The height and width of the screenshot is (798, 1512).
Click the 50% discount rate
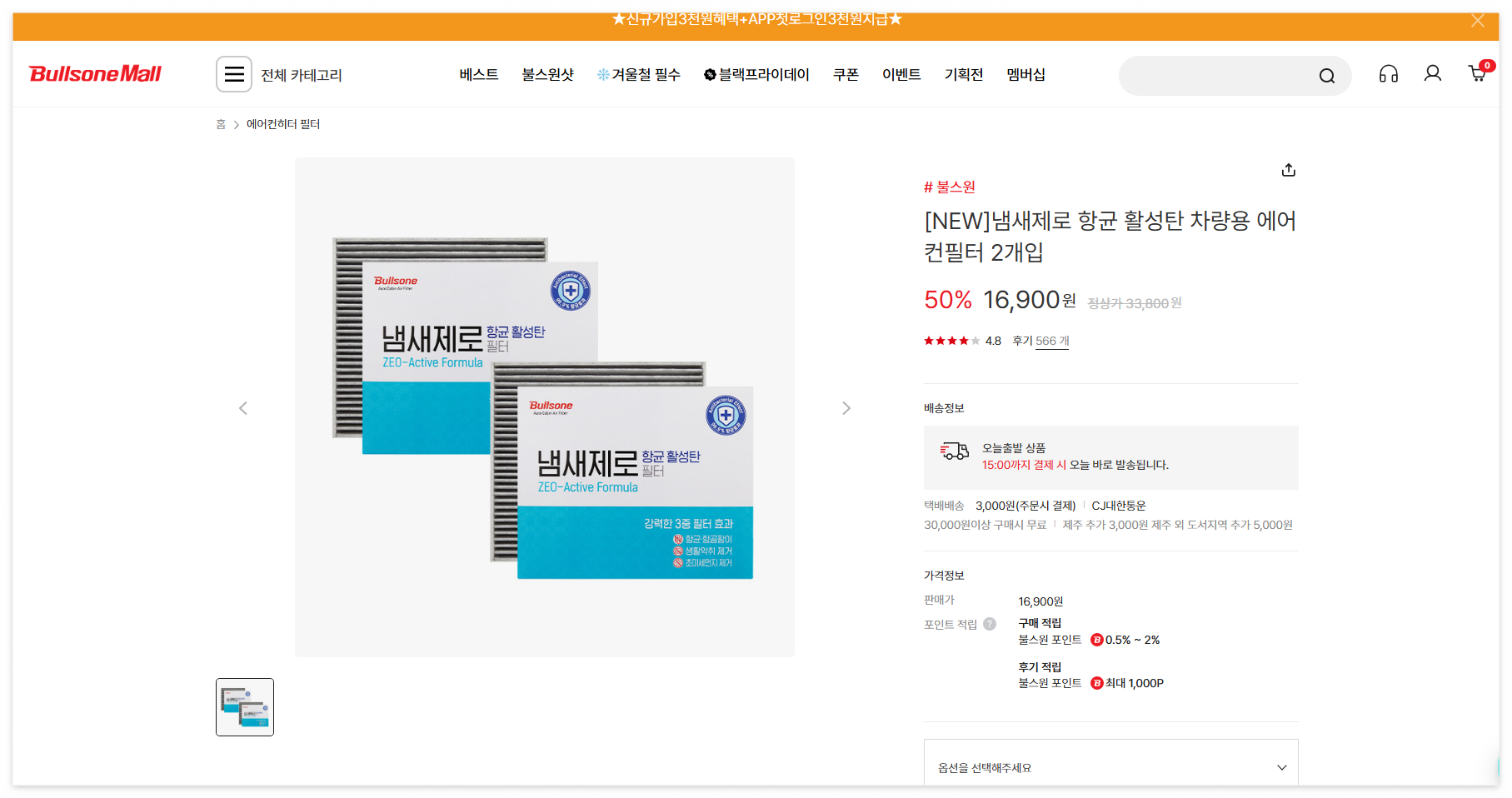click(948, 300)
